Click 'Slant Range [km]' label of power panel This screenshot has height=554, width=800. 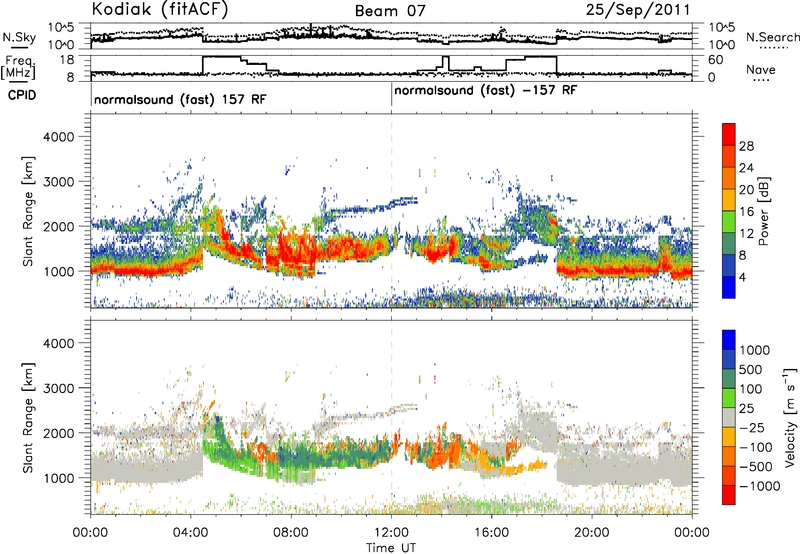[28, 211]
